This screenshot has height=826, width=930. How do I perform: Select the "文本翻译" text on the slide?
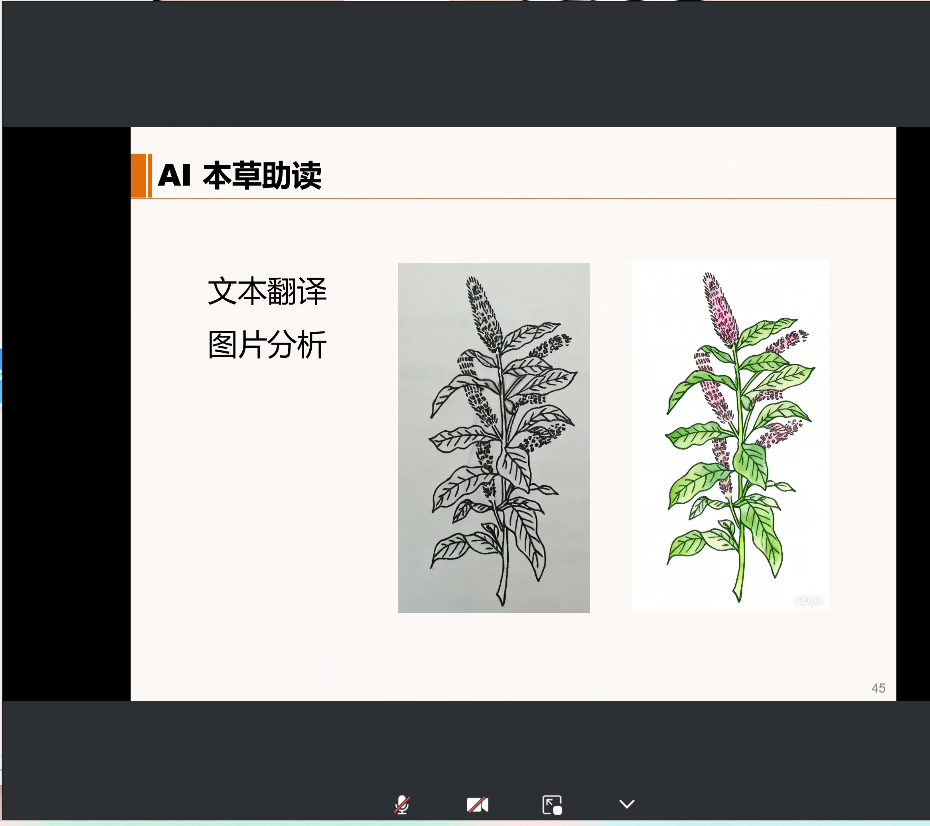tap(267, 292)
